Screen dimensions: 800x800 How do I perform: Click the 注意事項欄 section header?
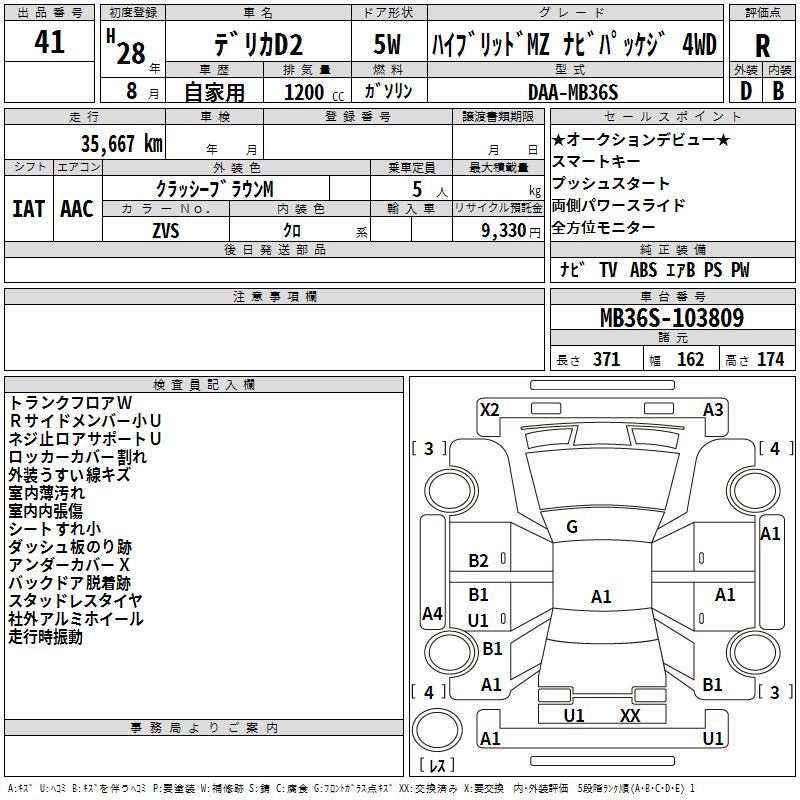[274, 296]
